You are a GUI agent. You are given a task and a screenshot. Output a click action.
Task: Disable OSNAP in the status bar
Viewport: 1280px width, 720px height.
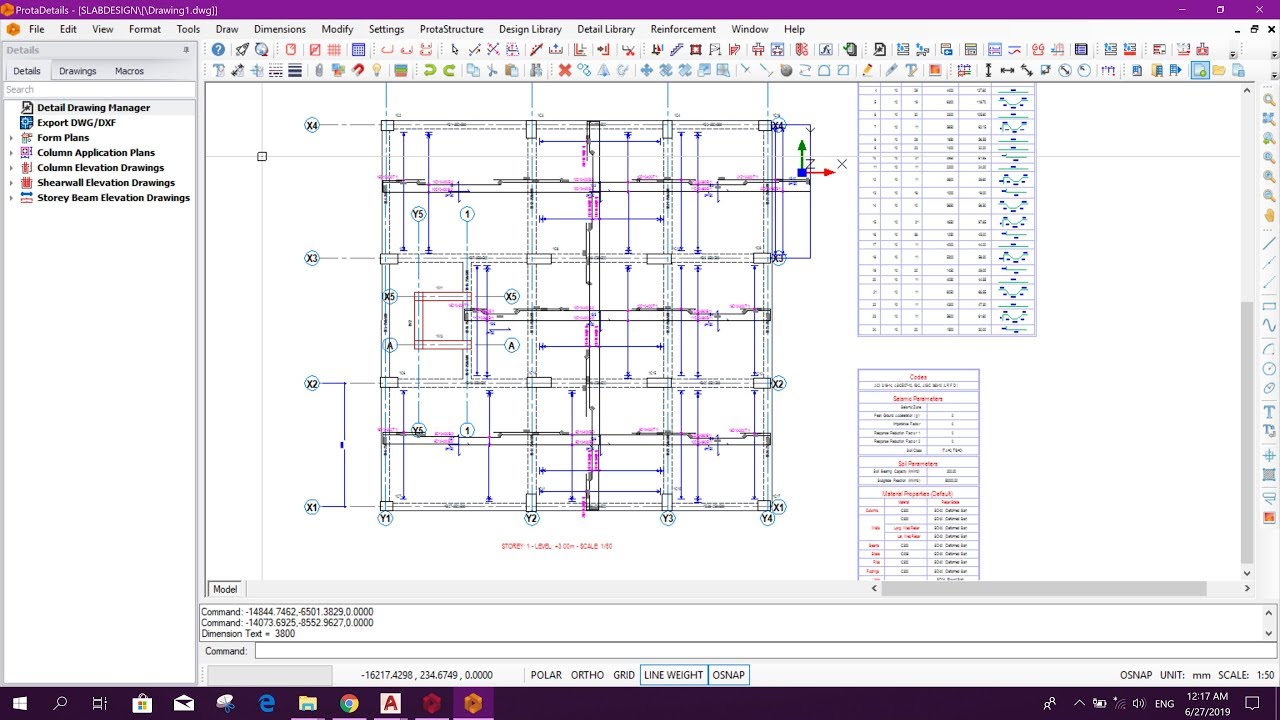[729, 675]
